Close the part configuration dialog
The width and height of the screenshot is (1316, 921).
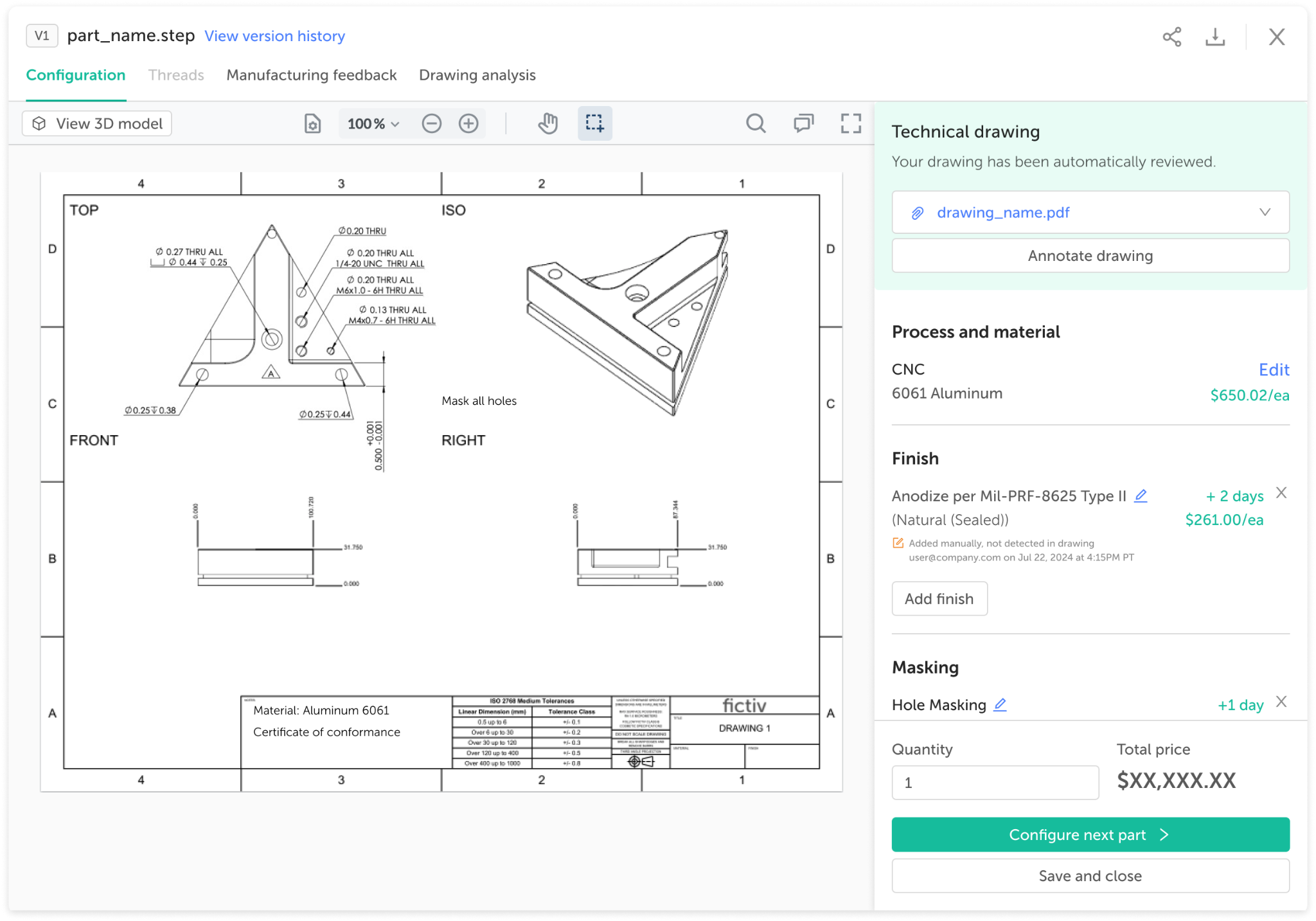pos(1277,37)
